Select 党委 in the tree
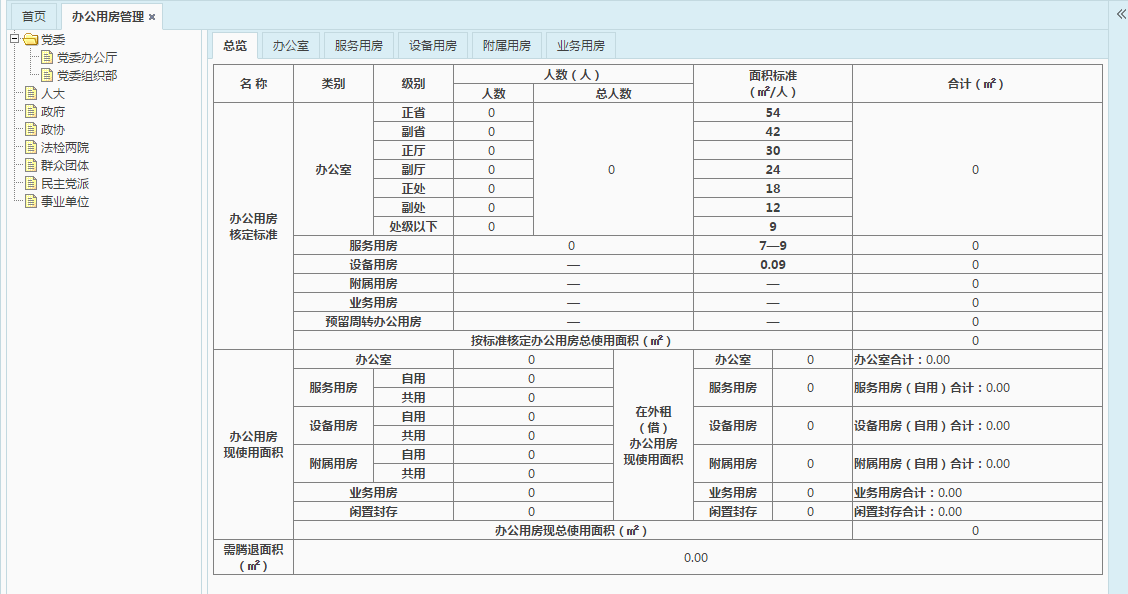1128x594 pixels. click(x=53, y=40)
